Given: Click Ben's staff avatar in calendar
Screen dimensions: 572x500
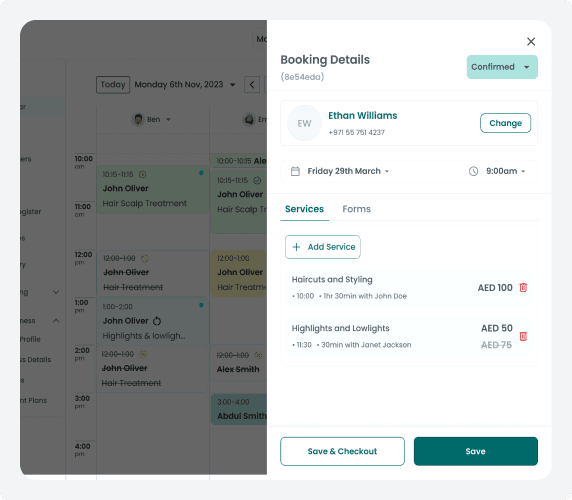Looking at the screenshot, I should 138,120.
